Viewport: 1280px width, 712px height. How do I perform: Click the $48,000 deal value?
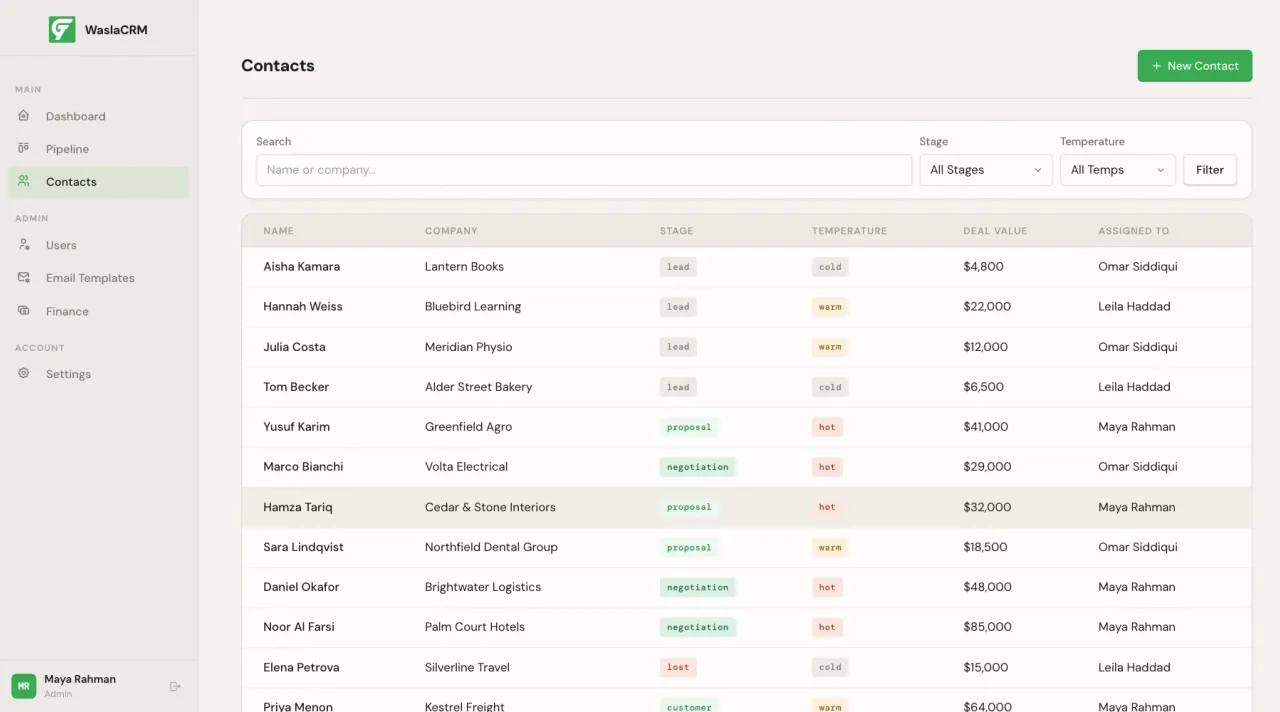coord(987,587)
